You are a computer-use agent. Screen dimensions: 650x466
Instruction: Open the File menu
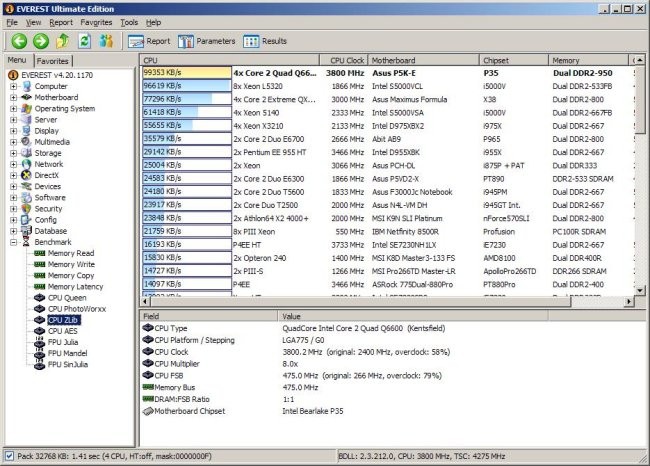click(12, 22)
